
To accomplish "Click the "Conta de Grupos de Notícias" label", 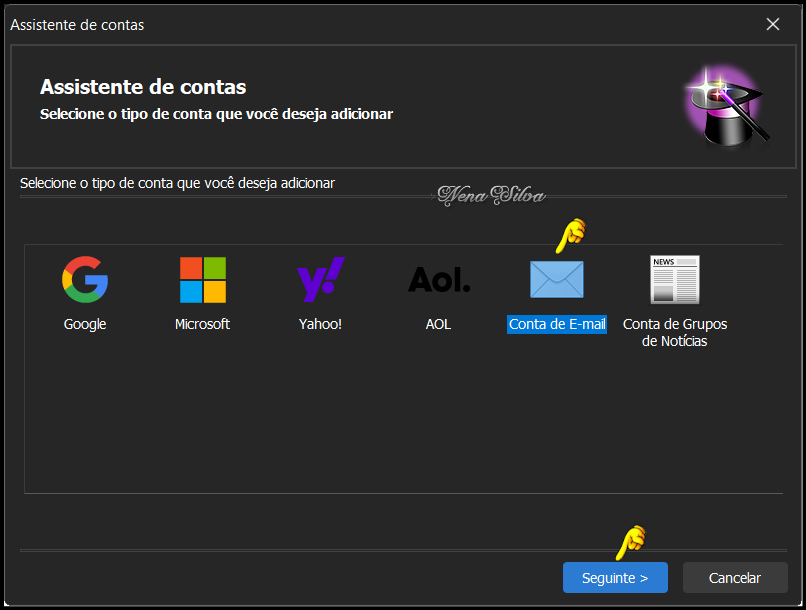I will click(675, 332).
